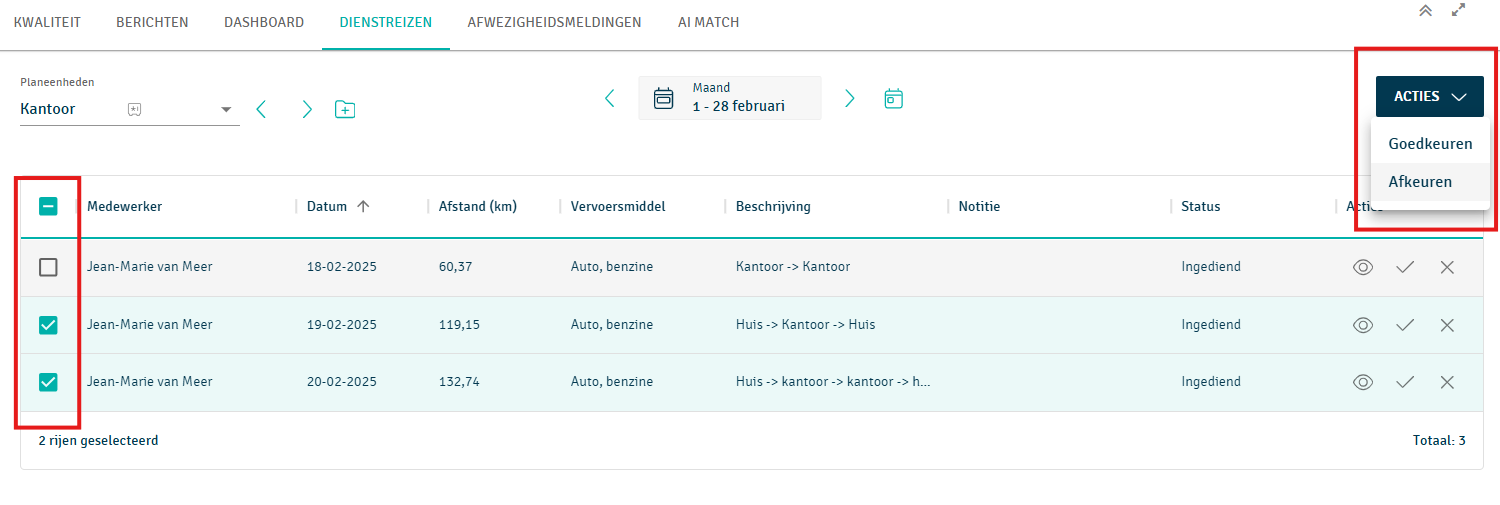Image resolution: width=1500 pixels, height=505 pixels.
Task: Choose Afkeuren from the Acties menu
Action: [1420, 182]
